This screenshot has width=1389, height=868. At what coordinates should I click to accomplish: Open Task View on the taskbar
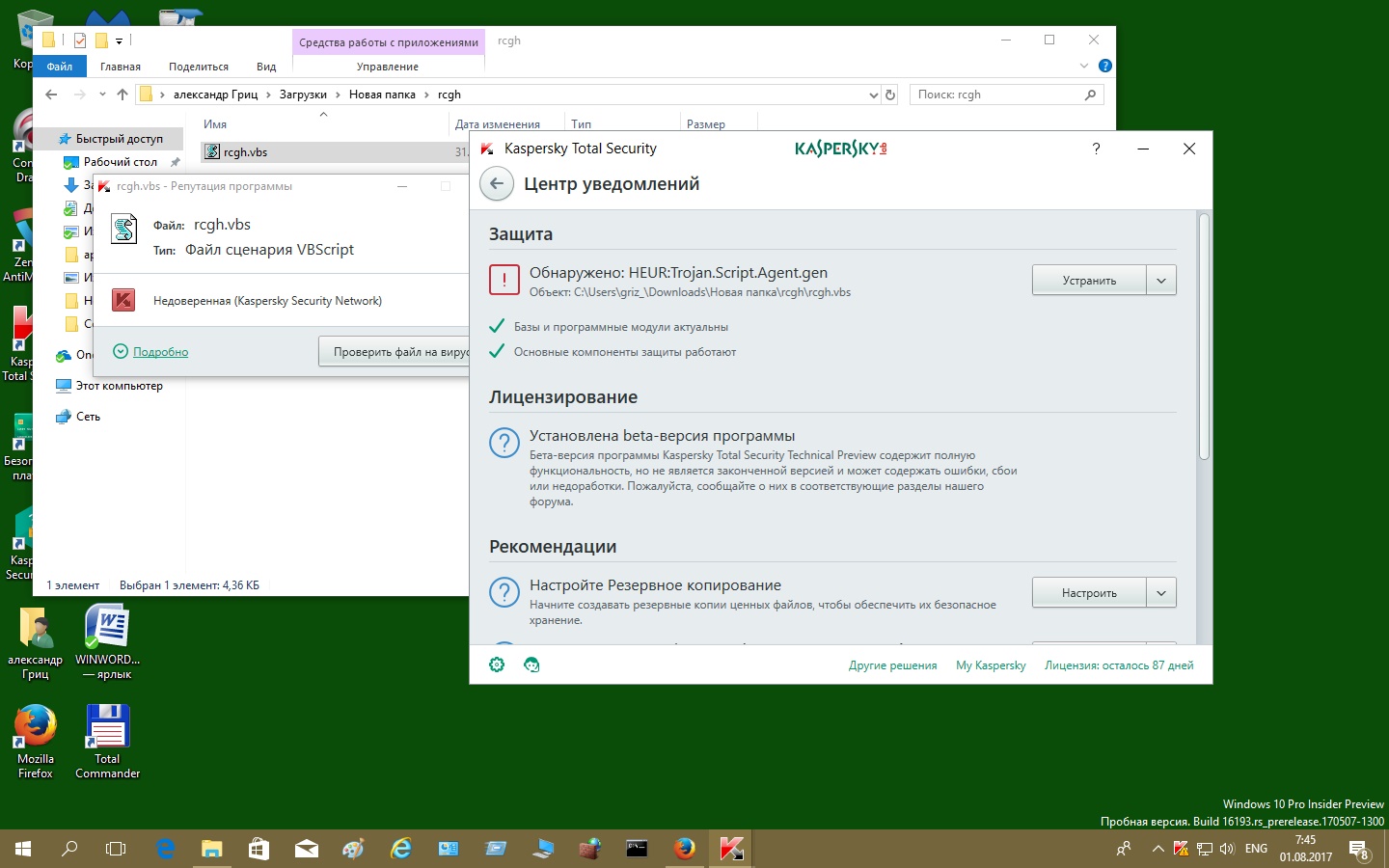(116, 849)
